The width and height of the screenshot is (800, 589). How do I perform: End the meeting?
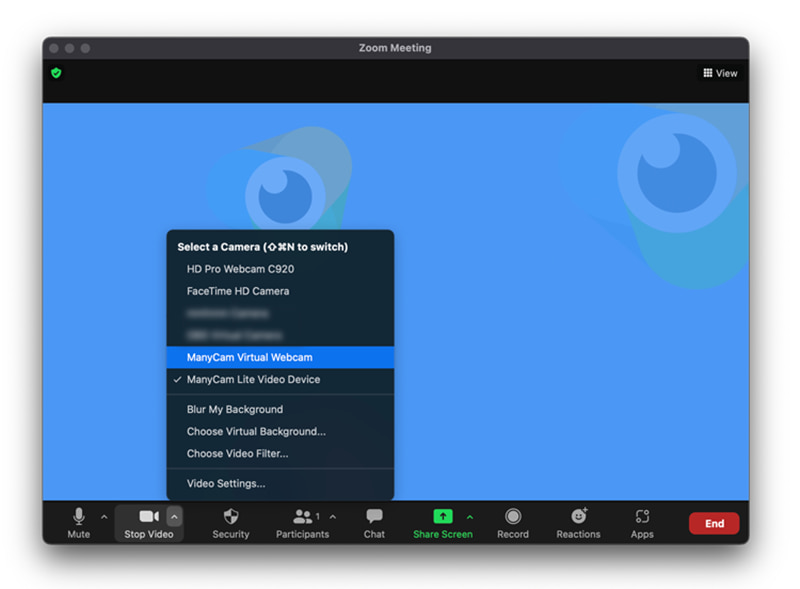714,523
